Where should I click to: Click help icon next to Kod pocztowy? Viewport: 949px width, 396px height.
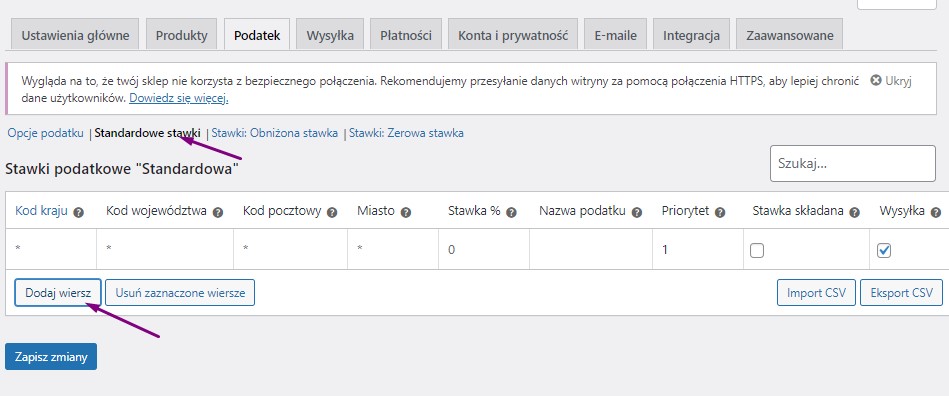tap(332, 213)
